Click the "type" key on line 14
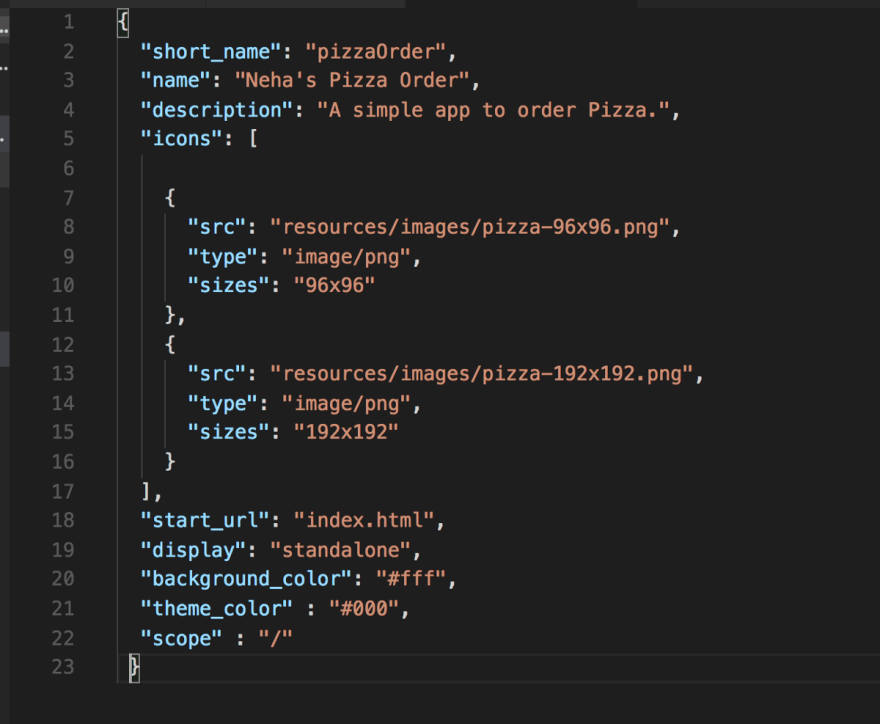This screenshot has width=880, height=724. 223,404
